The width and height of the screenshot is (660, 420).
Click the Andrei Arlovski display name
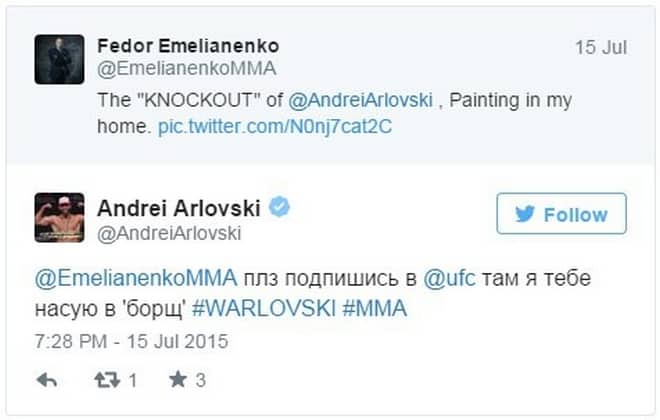[x=178, y=208]
